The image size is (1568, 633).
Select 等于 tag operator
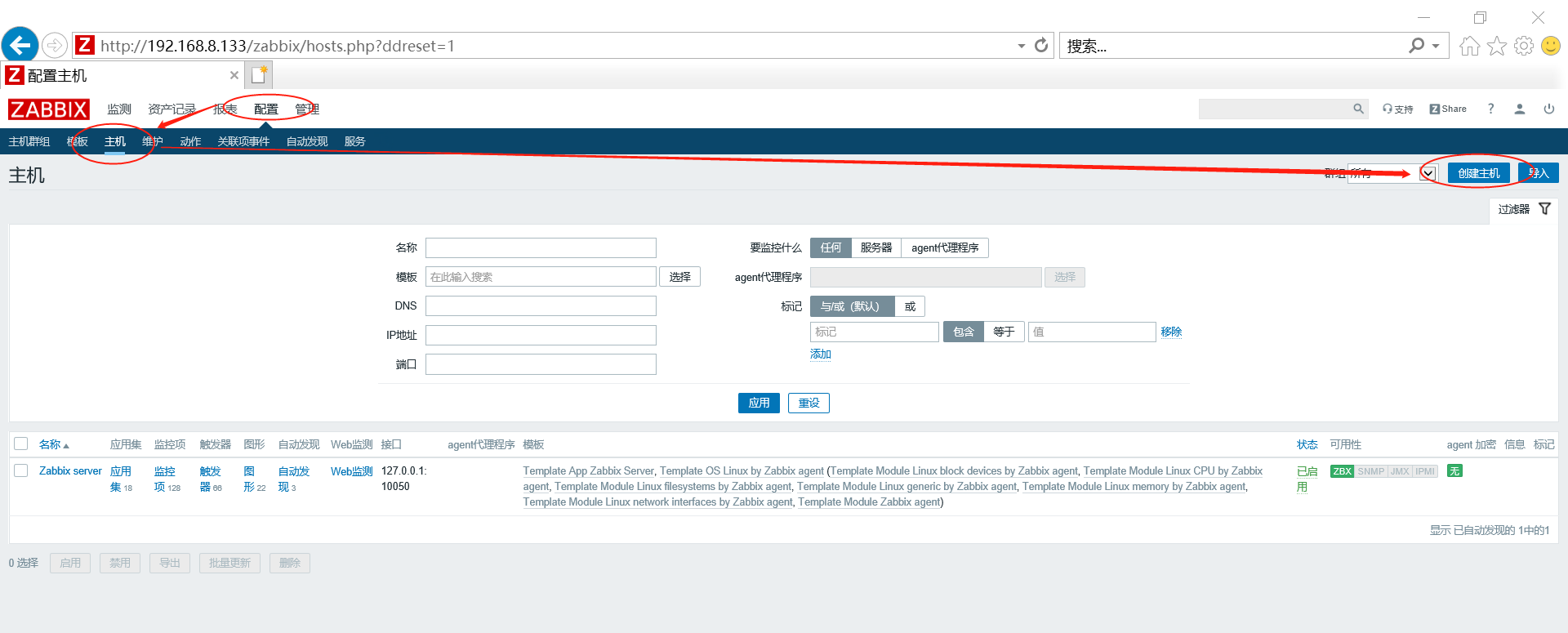(1004, 332)
